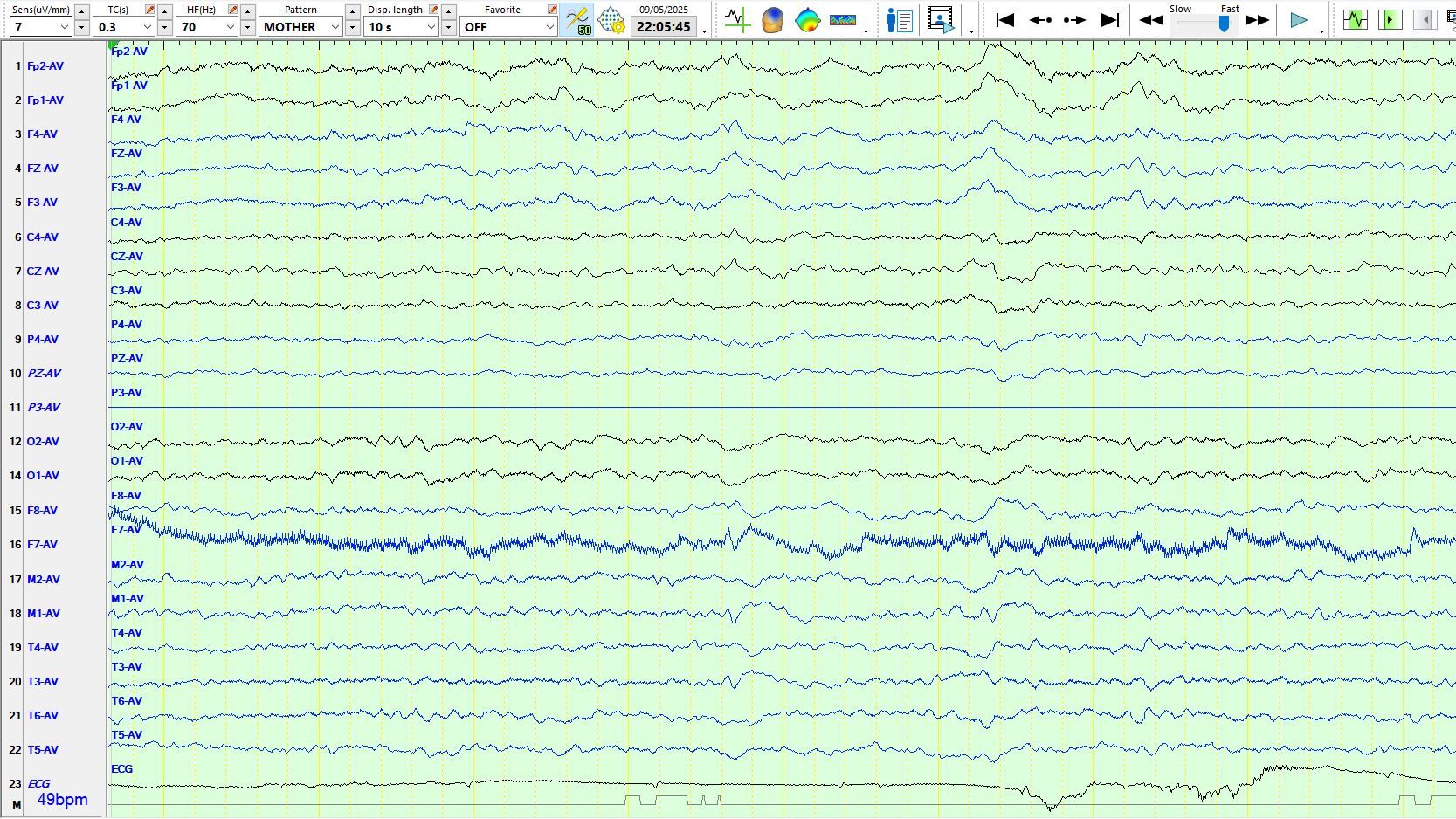The image size is (1456, 819).
Task: Show the 3D head voltage map
Action: click(772, 19)
